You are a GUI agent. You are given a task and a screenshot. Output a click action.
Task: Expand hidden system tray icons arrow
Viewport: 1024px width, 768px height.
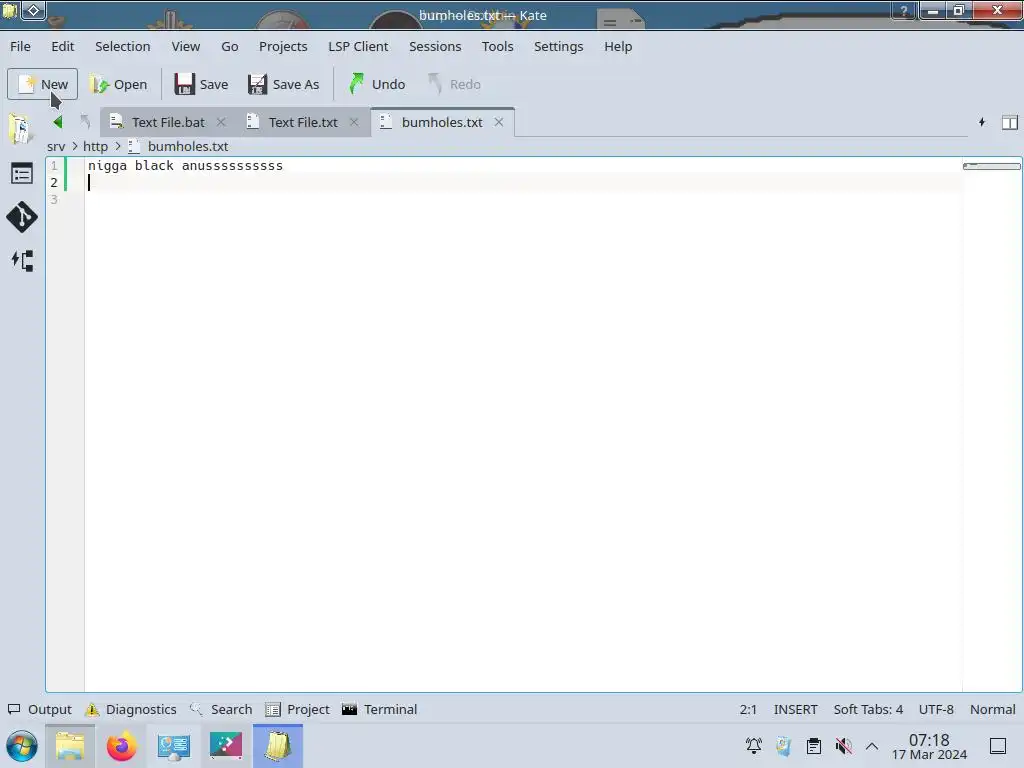click(872, 746)
